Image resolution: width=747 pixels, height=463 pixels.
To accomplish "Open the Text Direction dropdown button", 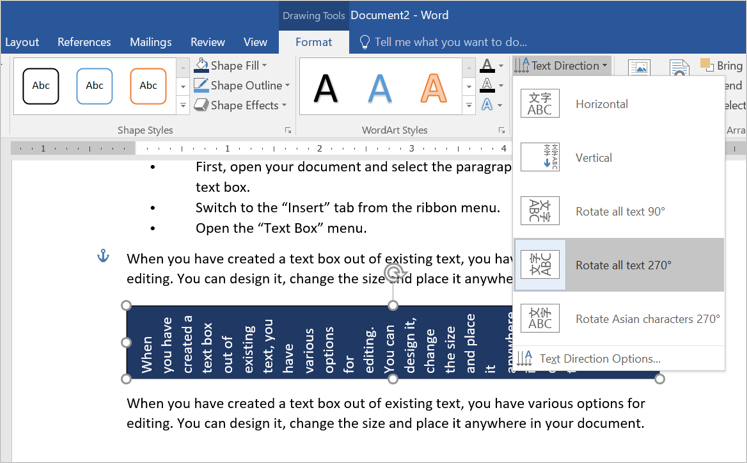I will (561, 66).
